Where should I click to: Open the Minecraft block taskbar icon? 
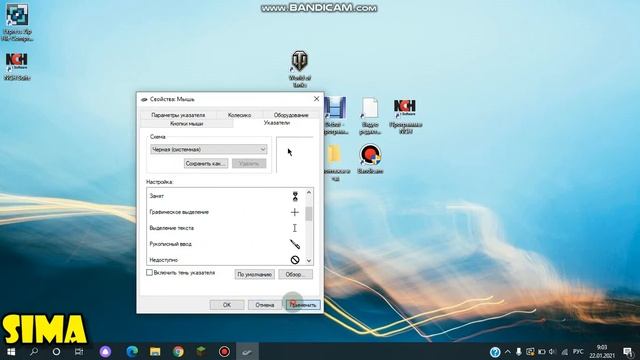click(x=201, y=351)
